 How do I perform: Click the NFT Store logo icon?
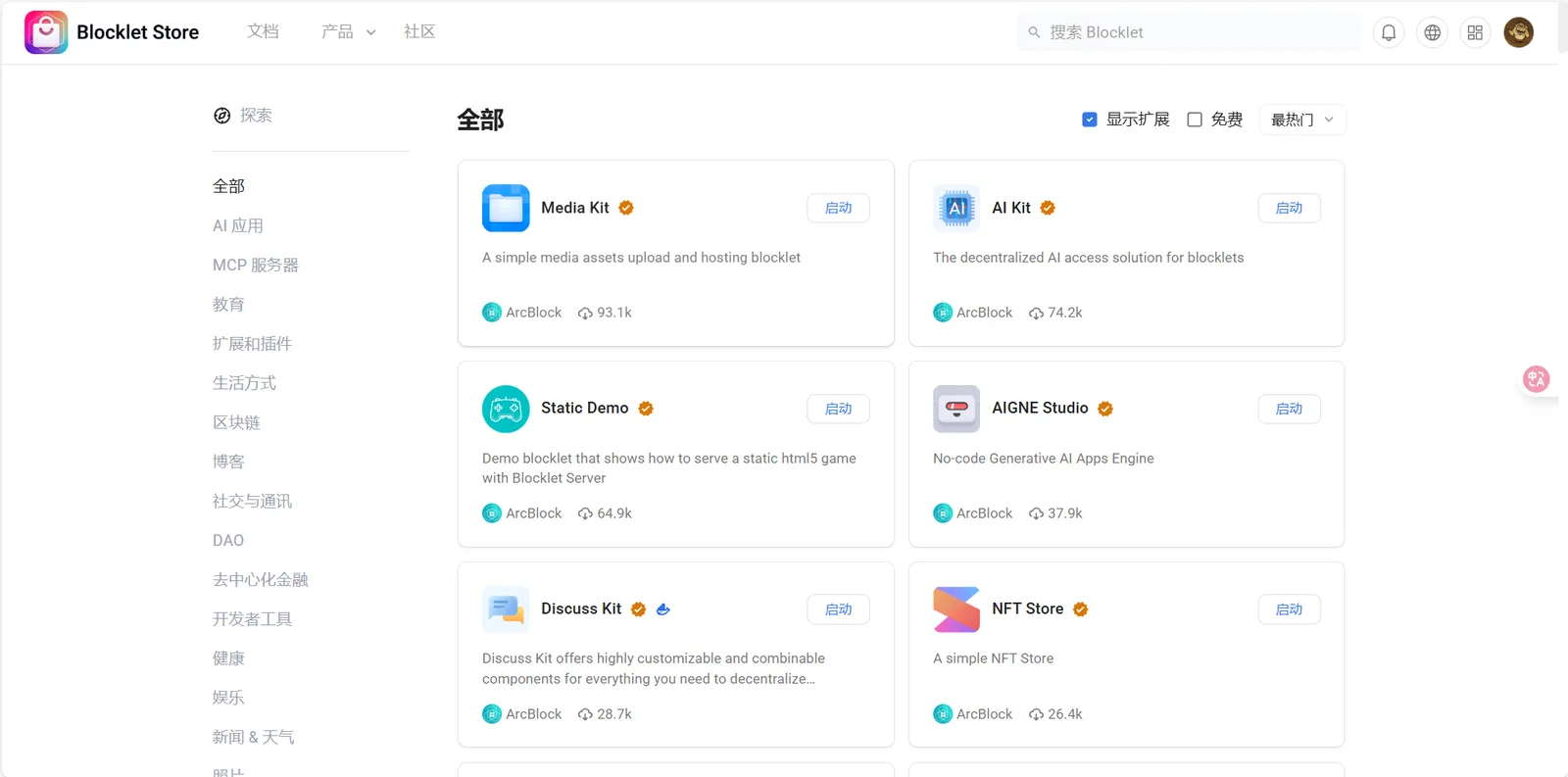click(956, 609)
